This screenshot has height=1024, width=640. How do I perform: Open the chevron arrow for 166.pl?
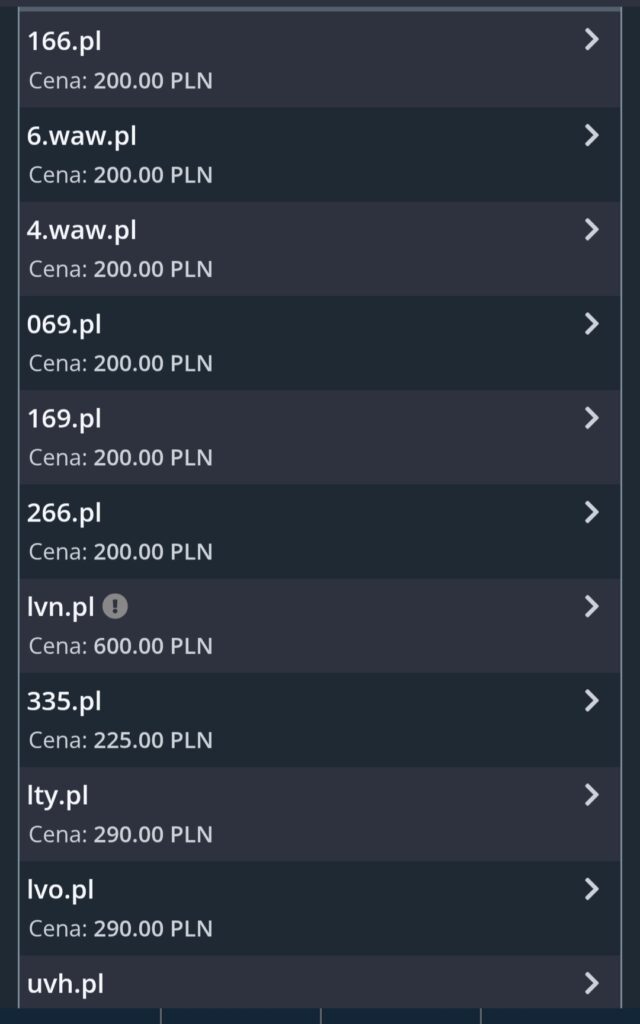591,40
